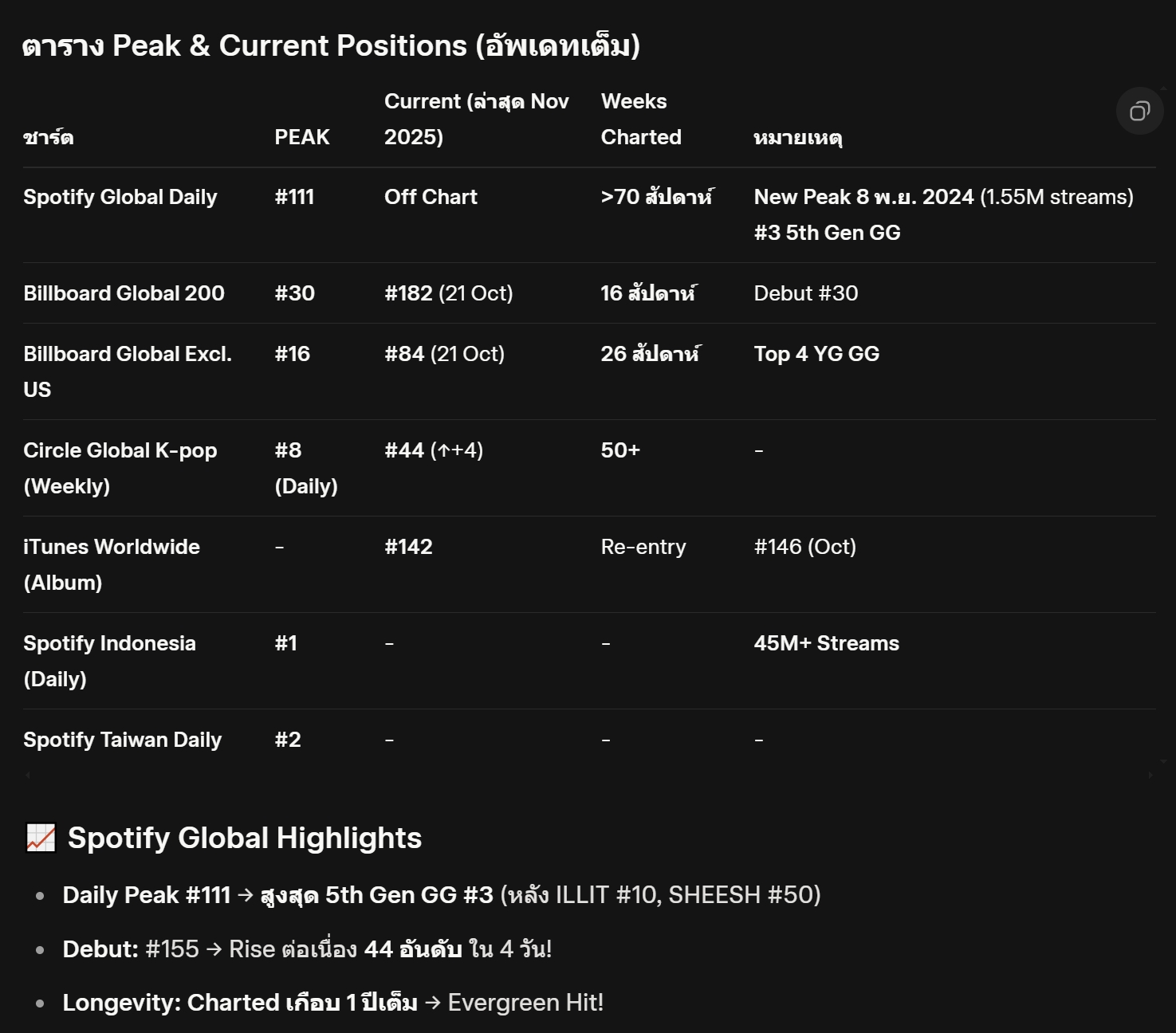Click the table's horizontal scroll left arrow

tap(29, 774)
